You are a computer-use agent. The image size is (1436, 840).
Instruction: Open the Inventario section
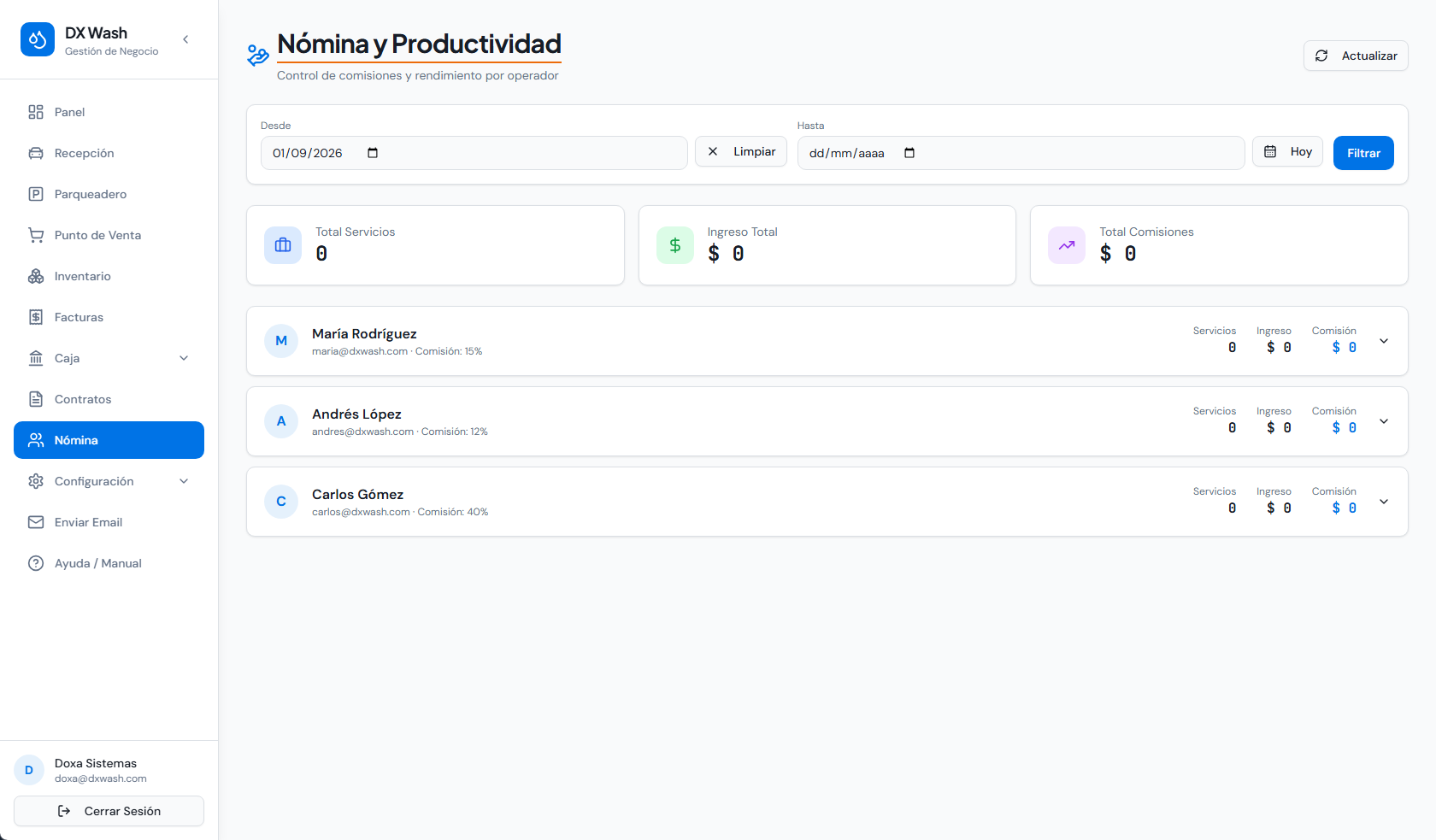(x=109, y=276)
